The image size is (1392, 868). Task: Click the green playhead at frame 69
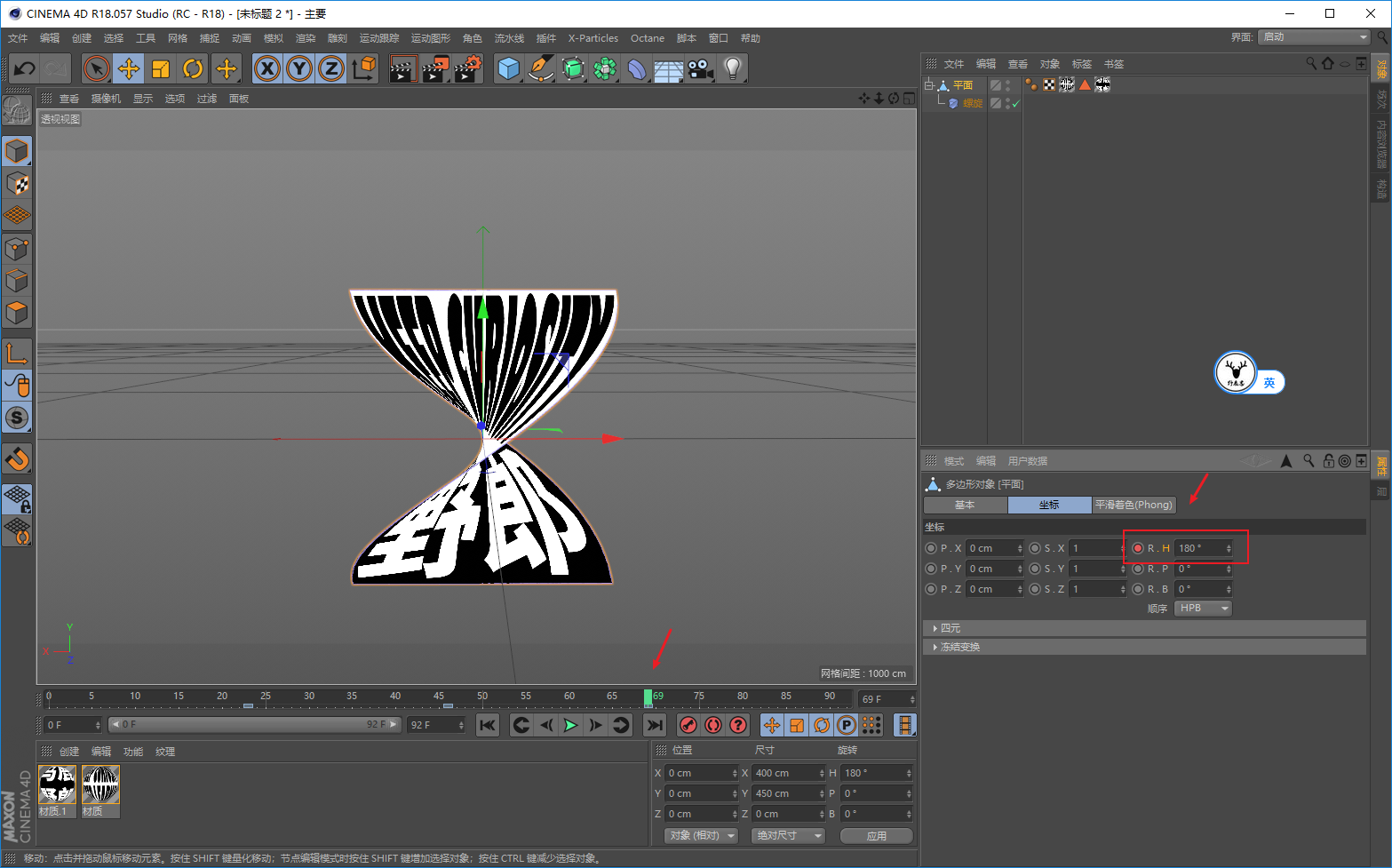click(648, 697)
